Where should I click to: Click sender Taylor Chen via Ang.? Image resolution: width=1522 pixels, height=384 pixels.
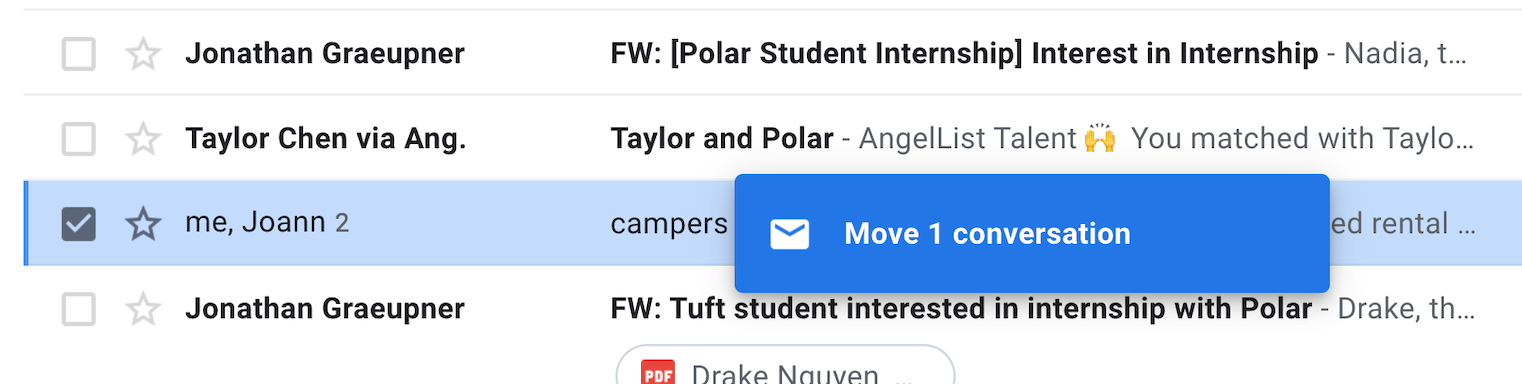click(x=326, y=139)
